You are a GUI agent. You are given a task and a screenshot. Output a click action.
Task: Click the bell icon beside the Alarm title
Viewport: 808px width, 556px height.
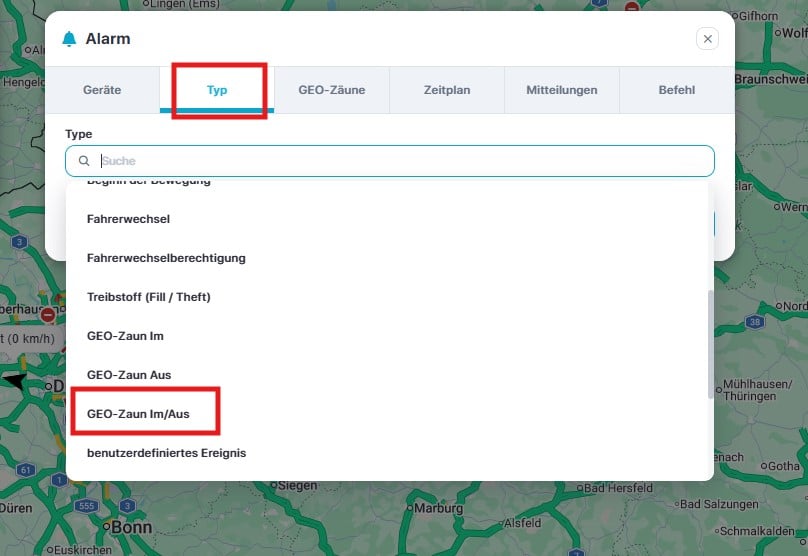(69, 39)
